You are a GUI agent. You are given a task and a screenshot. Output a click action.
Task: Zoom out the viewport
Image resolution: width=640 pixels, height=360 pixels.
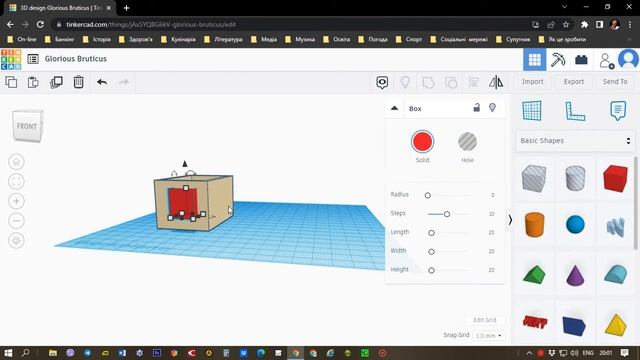click(16, 221)
